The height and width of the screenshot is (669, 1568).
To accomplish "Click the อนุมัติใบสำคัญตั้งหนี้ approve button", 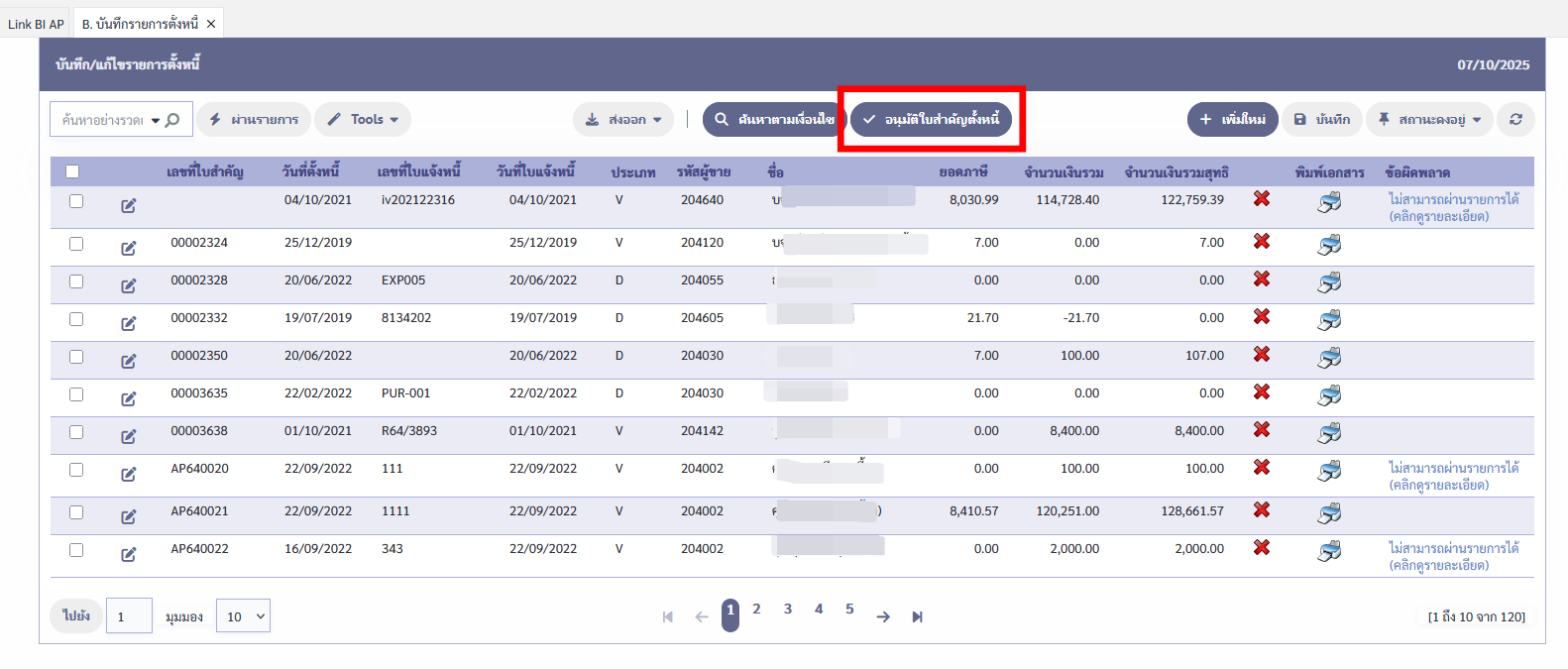I will click(x=931, y=119).
